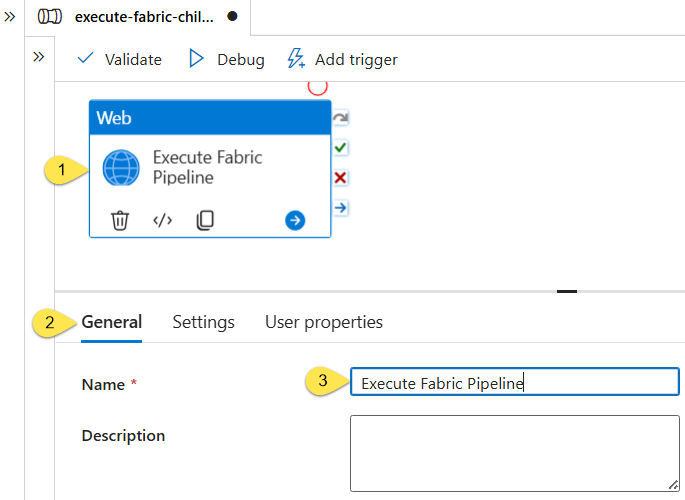
Task: Click the Name input field
Action: coord(515,382)
